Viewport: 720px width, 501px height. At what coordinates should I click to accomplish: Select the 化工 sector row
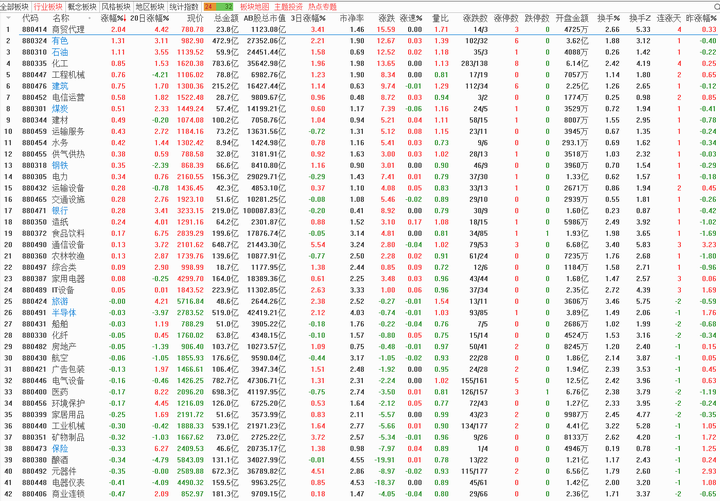point(360,63)
